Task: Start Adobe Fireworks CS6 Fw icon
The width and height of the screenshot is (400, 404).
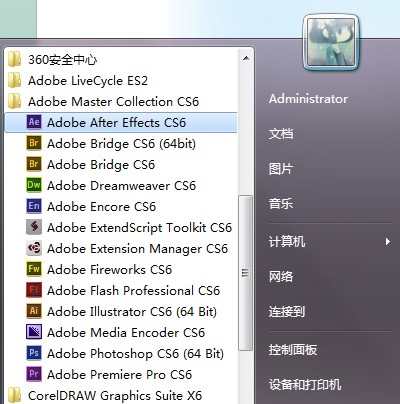Action: [34, 269]
